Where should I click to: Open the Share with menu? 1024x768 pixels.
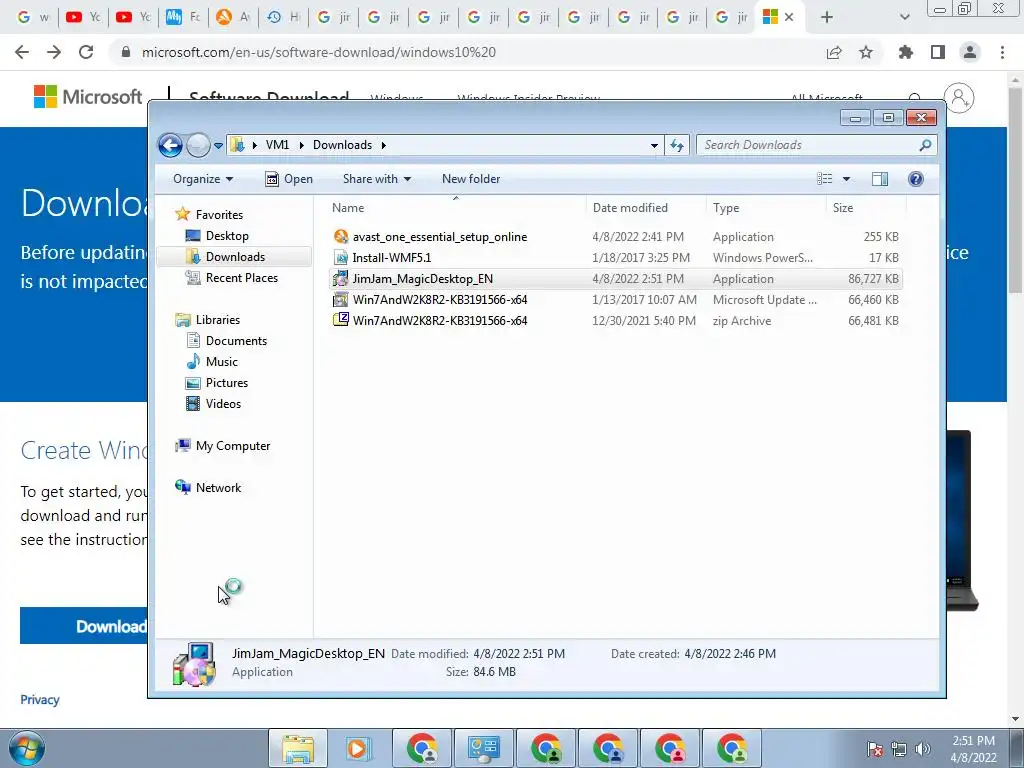(377, 179)
